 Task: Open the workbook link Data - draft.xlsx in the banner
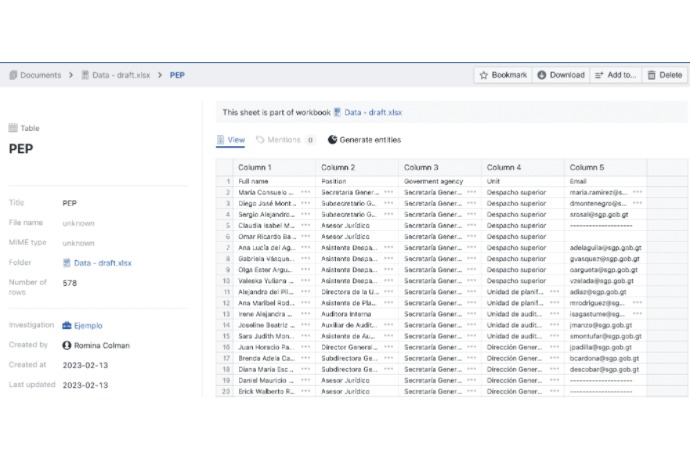(373, 112)
